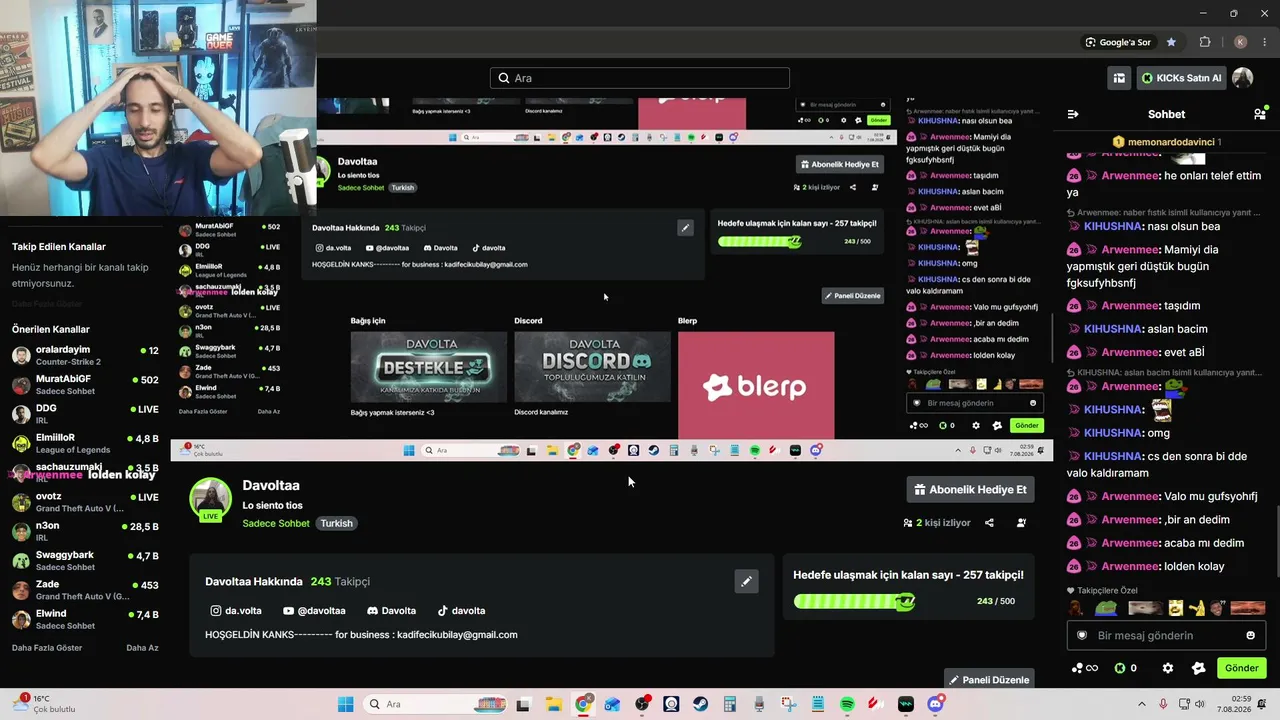Click Paneli Düzenle button
The image size is (1280, 720).
[x=989, y=679]
